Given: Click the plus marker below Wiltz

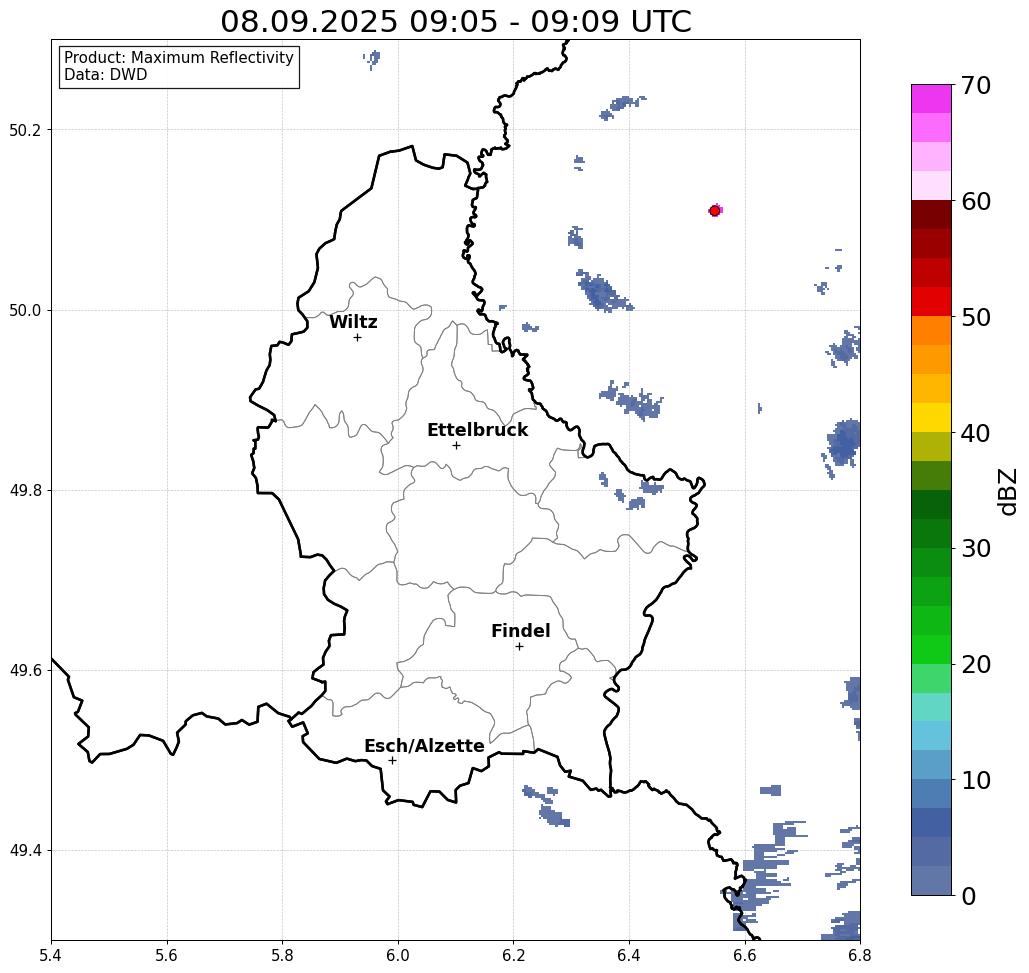Looking at the screenshot, I should click(x=358, y=337).
